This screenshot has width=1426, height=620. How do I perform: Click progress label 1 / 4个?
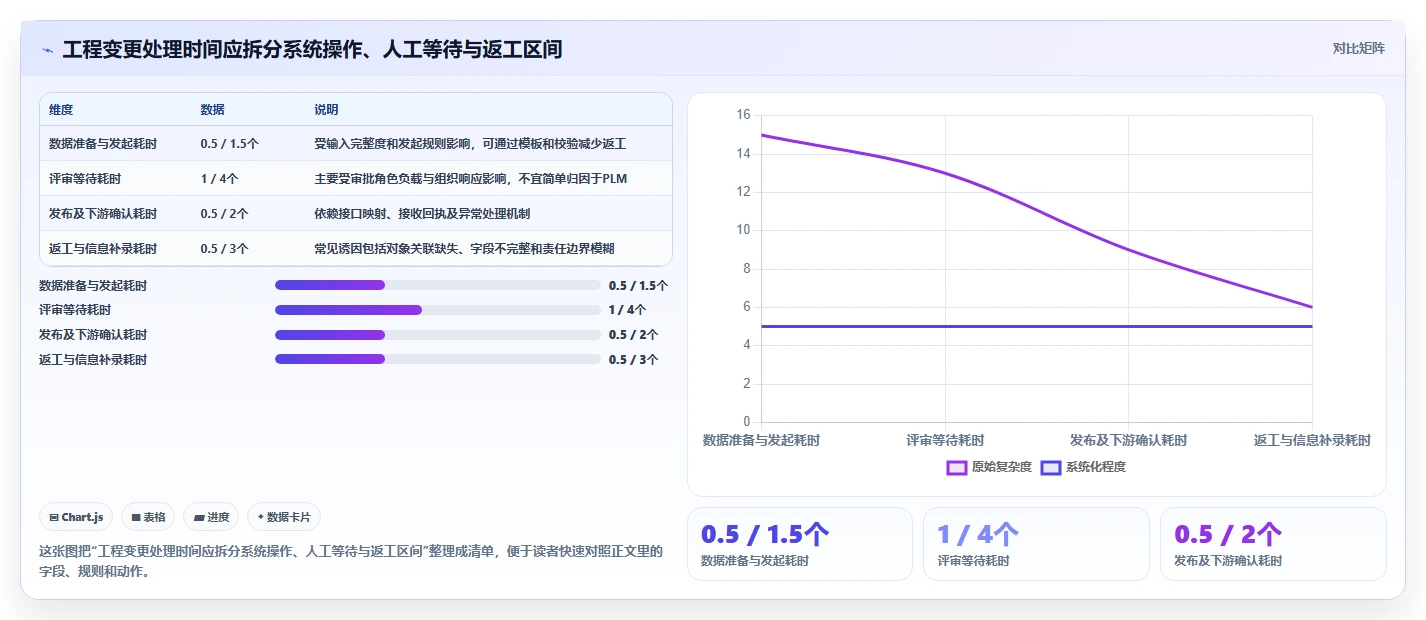pos(627,310)
